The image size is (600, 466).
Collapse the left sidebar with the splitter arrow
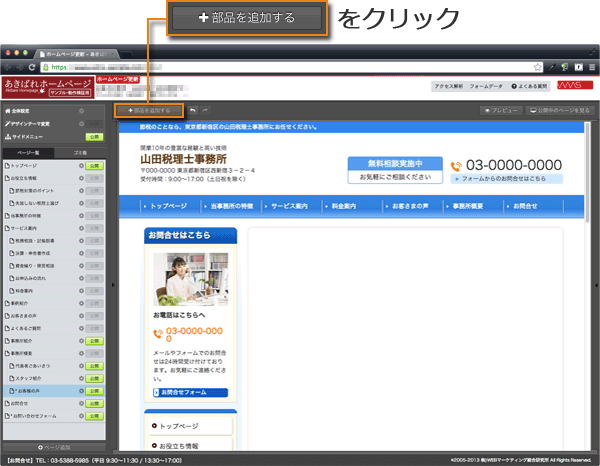(x=112, y=285)
